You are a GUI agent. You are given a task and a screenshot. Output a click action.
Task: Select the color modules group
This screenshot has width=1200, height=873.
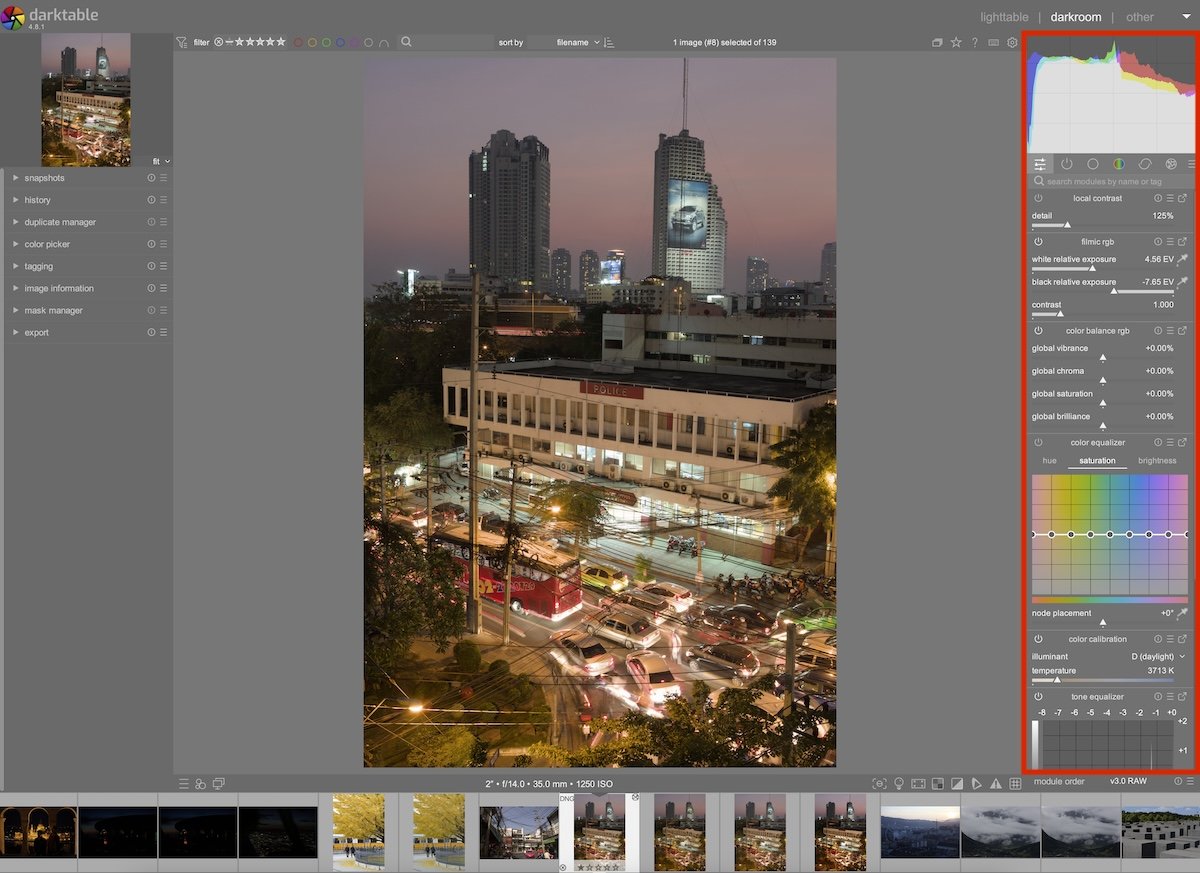1119,164
